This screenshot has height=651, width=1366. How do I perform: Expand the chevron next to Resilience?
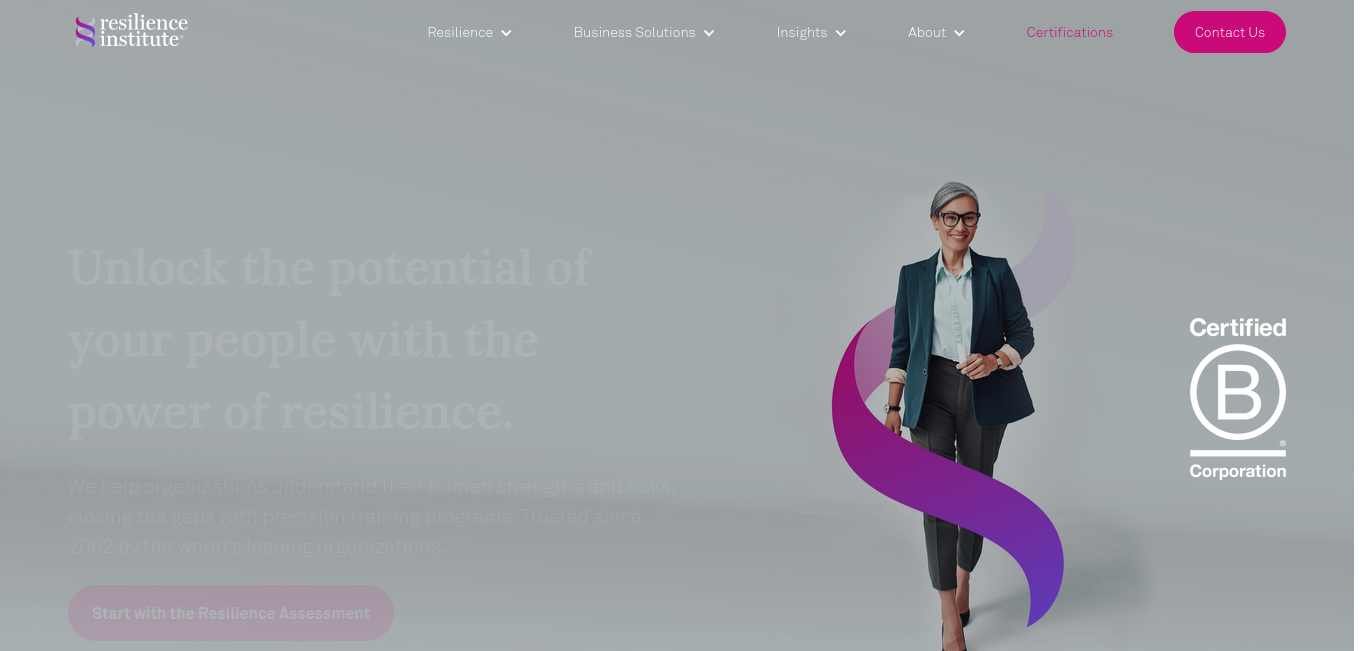[506, 33]
